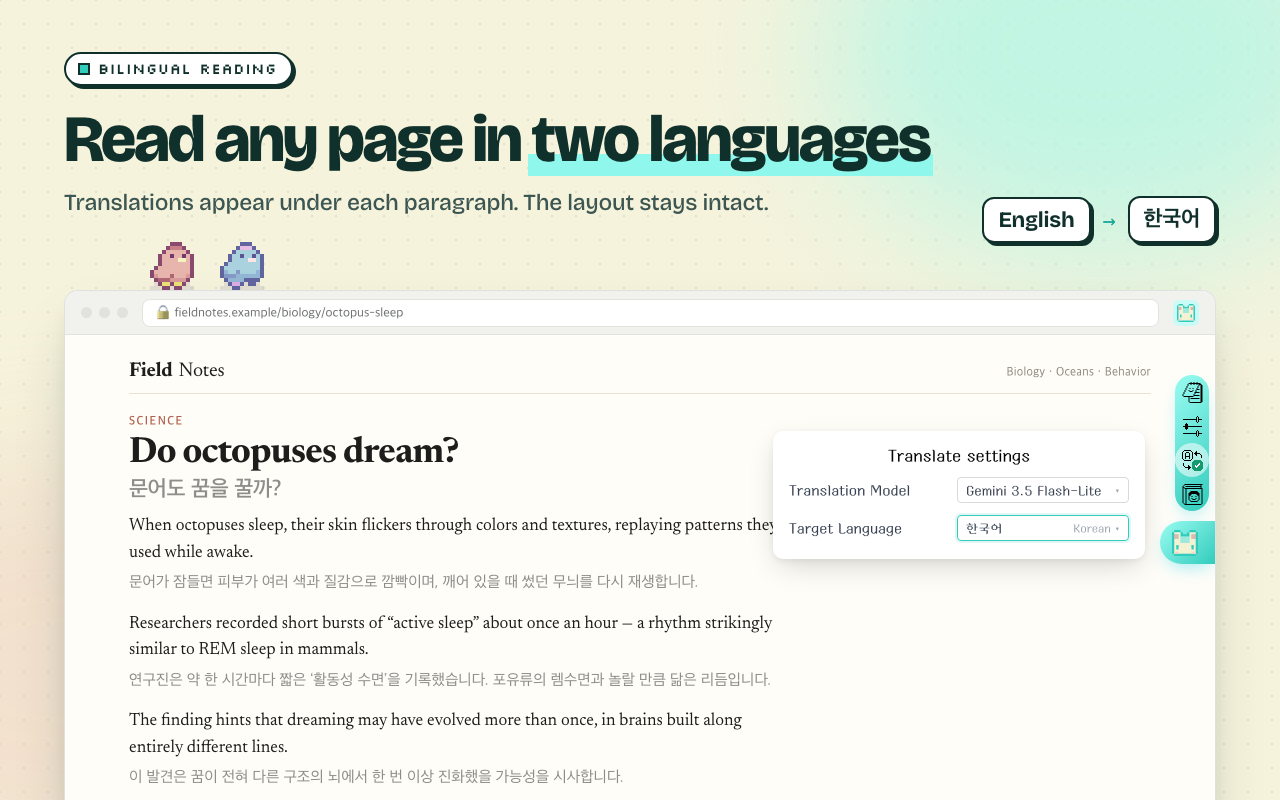Image resolution: width=1280 pixels, height=800 pixels.
Task: Open the notepad icon in side panel
Action: coord(1192,393)
